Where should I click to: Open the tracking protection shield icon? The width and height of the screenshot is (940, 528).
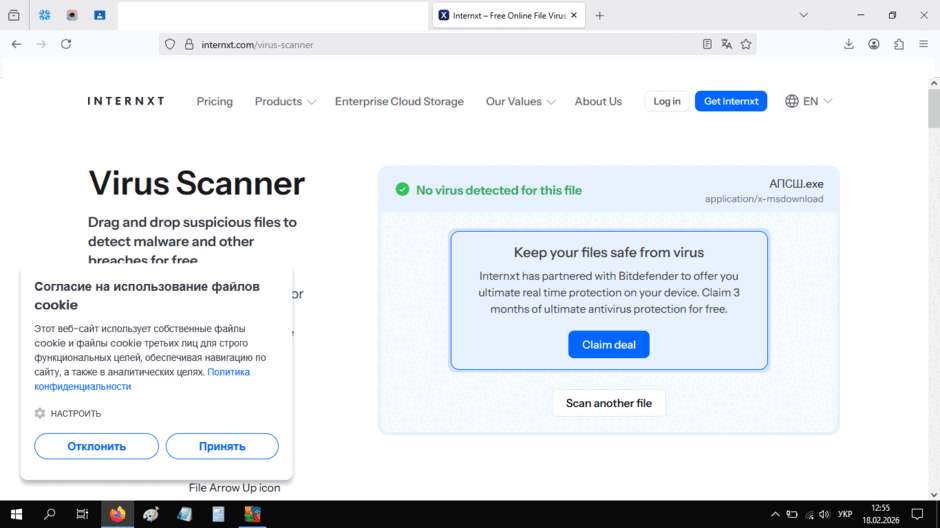click(170, 44)
